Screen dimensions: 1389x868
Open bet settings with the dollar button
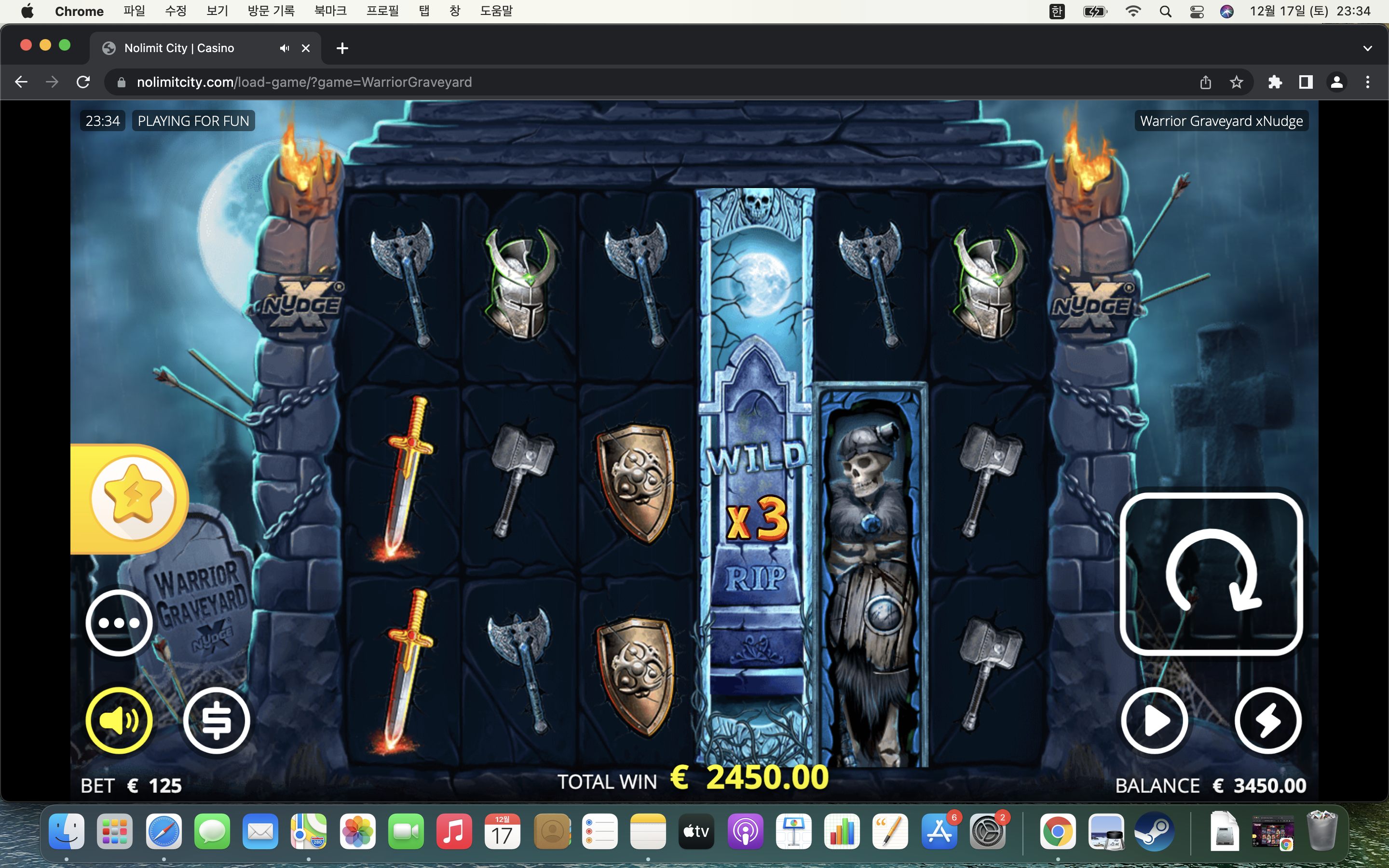click(217, 720)
